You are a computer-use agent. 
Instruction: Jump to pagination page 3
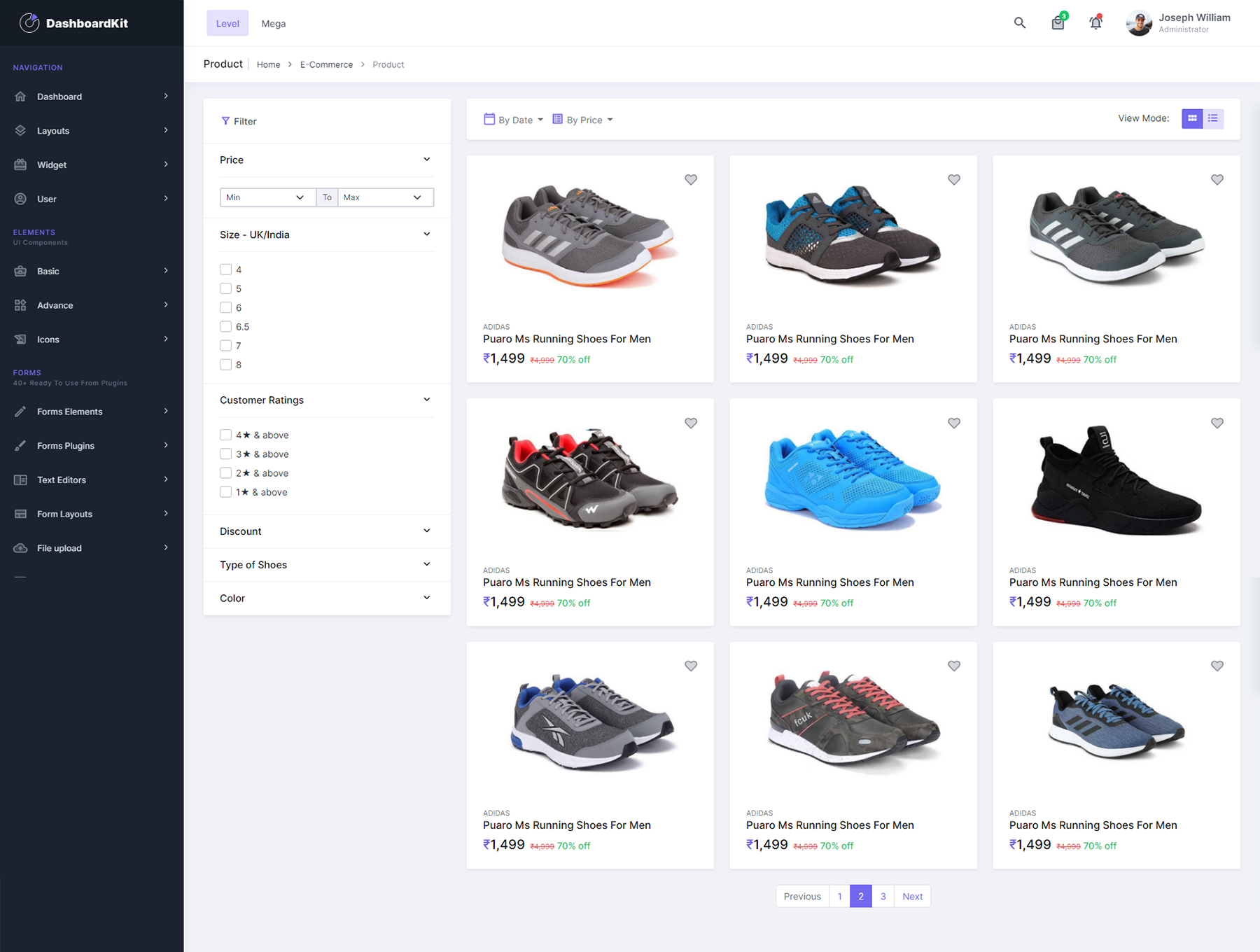point(883,896)
